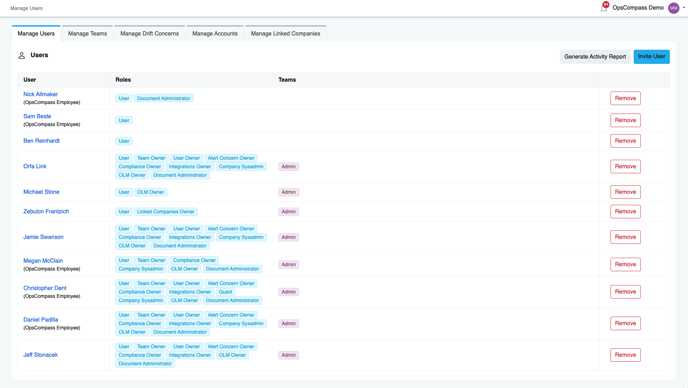This screenshot has height=388, width=688.
Task: Click the Users person icon
Action: 22,55
